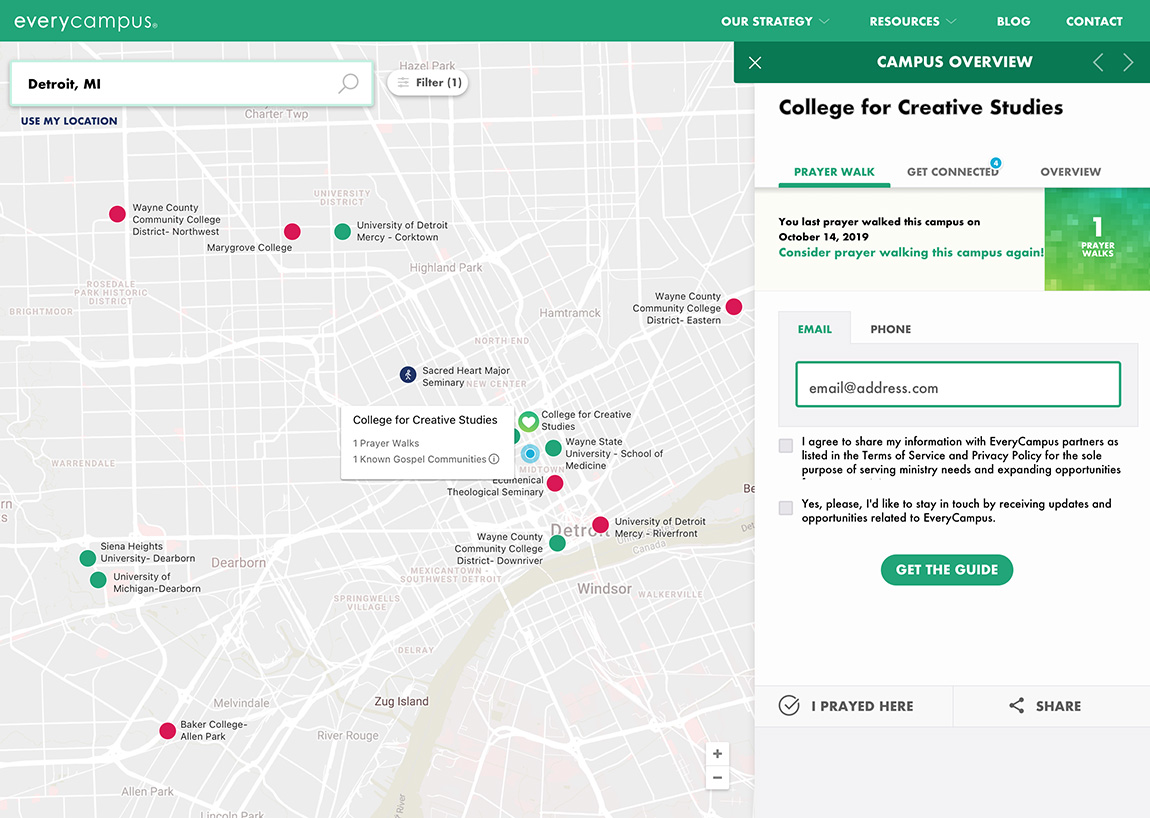1150x818 pixels.
Task: Select University of Detroit Mercy Riverfront marker
Action: 601,524
